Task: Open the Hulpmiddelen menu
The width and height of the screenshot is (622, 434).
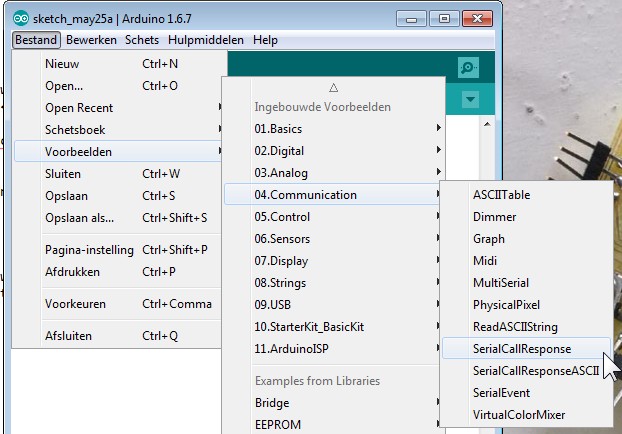Action: tap(206, 40)
